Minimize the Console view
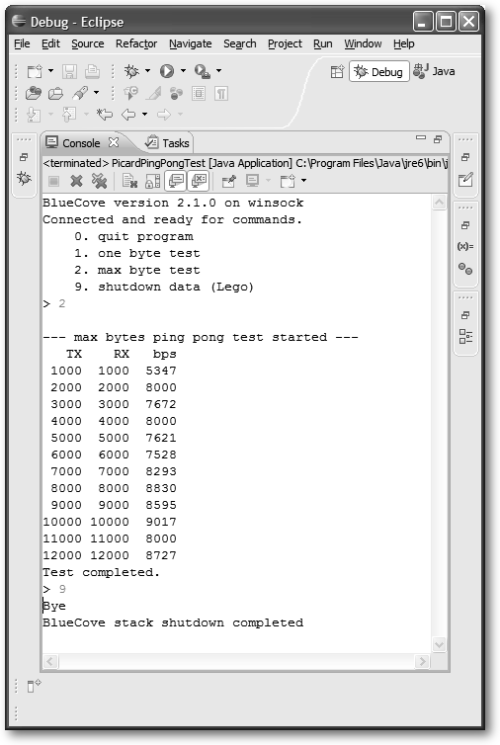500x745 pixels. tap(421, 138)
